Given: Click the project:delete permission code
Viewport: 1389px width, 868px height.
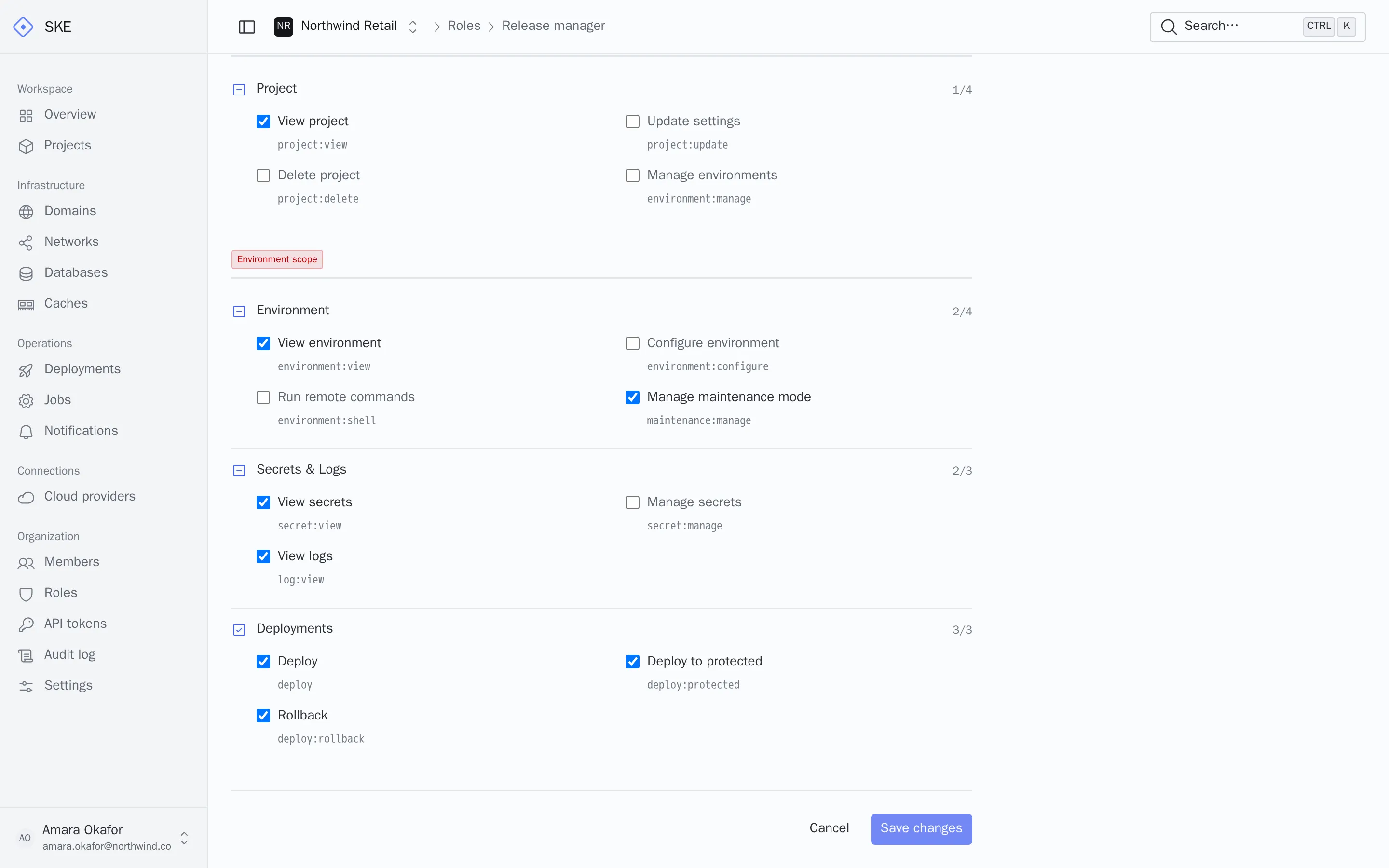Looking at the screenshot, I should [318, 199].
